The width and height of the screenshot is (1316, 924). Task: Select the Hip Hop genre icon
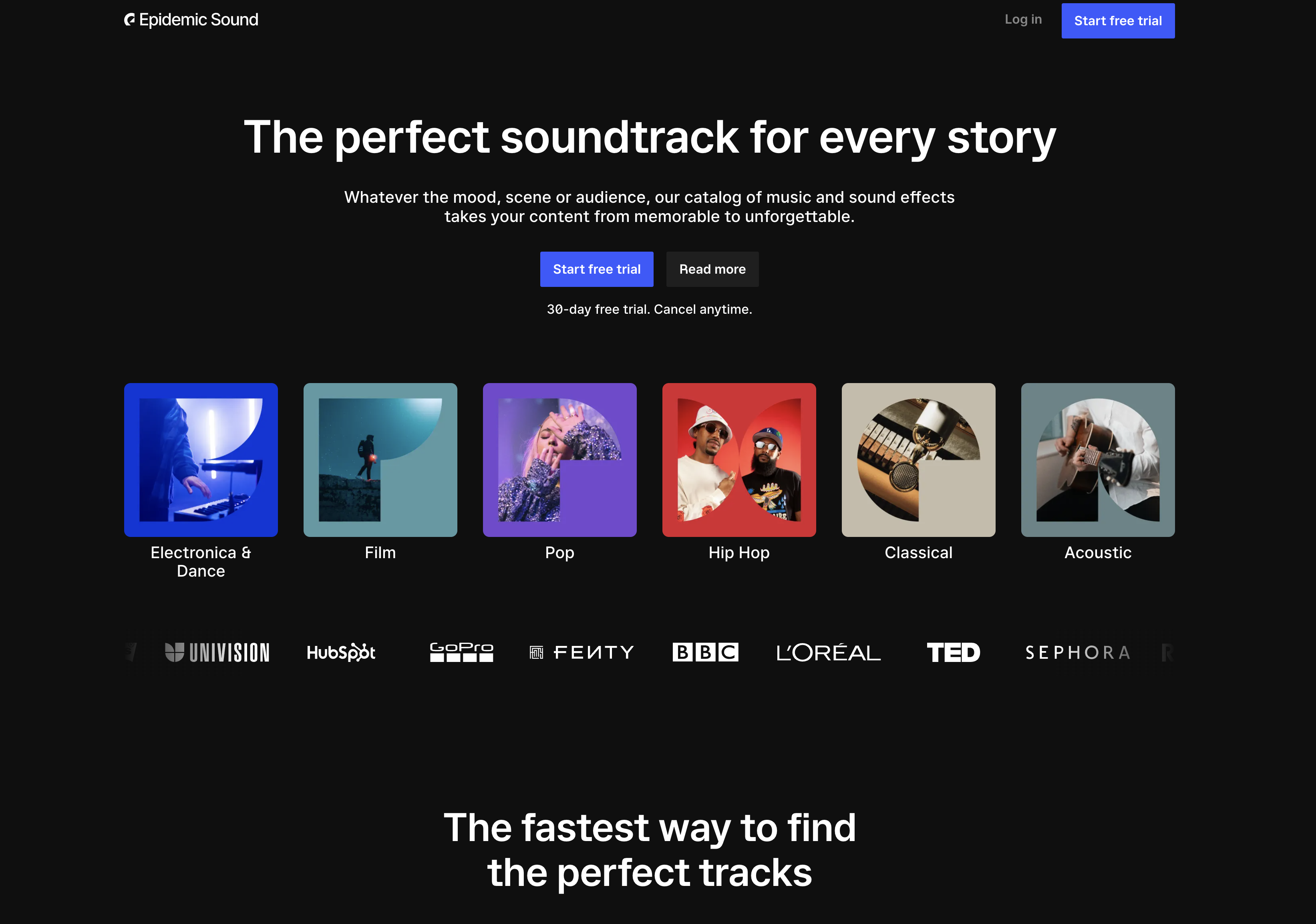(x=738, y=460)
